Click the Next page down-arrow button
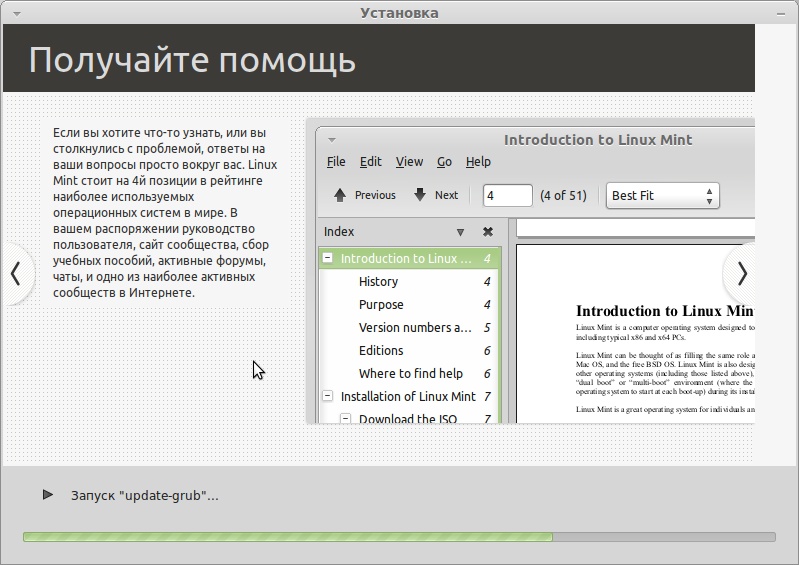 [436, 195]
